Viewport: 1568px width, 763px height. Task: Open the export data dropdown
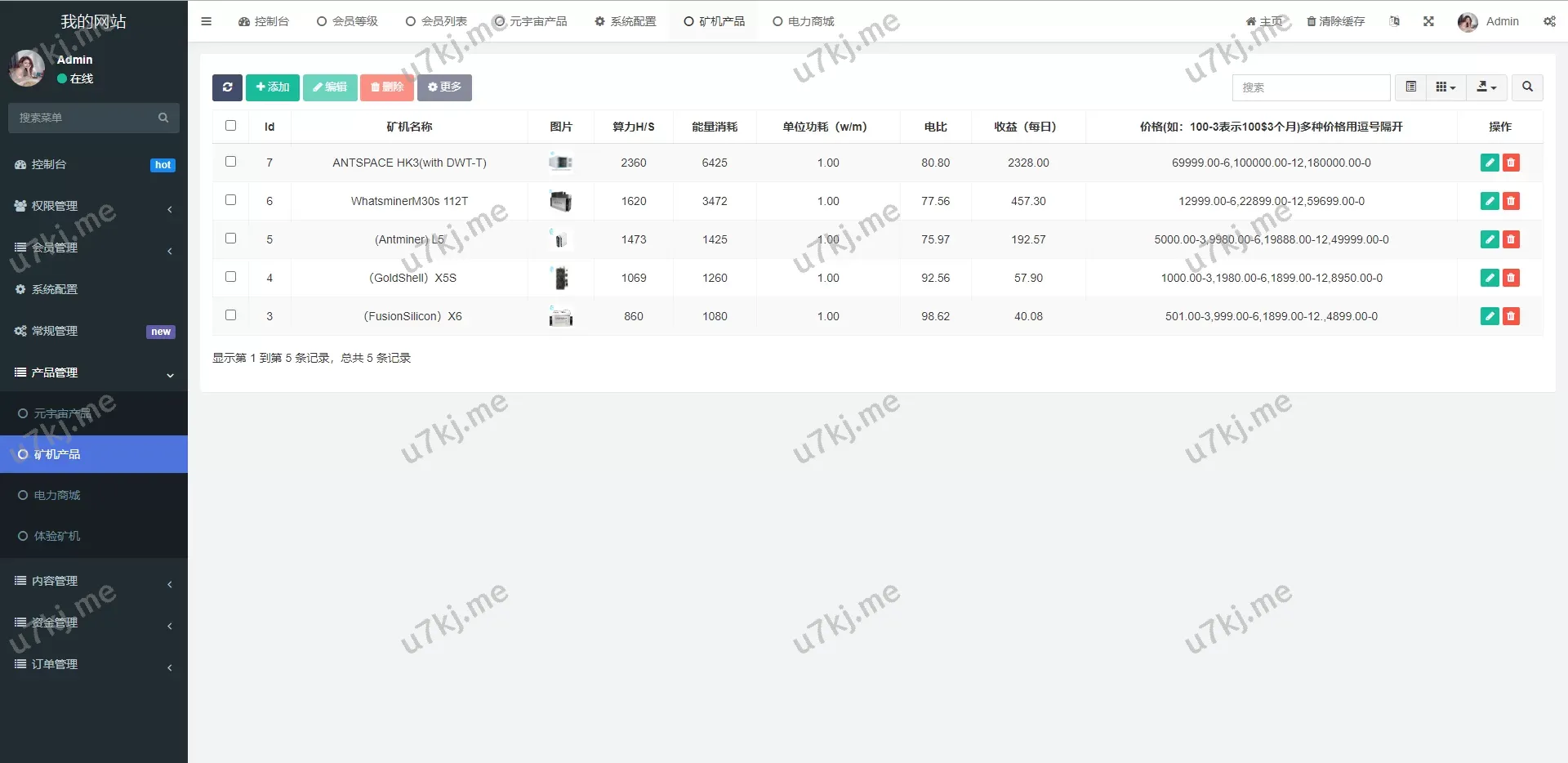click(1486, 87)
